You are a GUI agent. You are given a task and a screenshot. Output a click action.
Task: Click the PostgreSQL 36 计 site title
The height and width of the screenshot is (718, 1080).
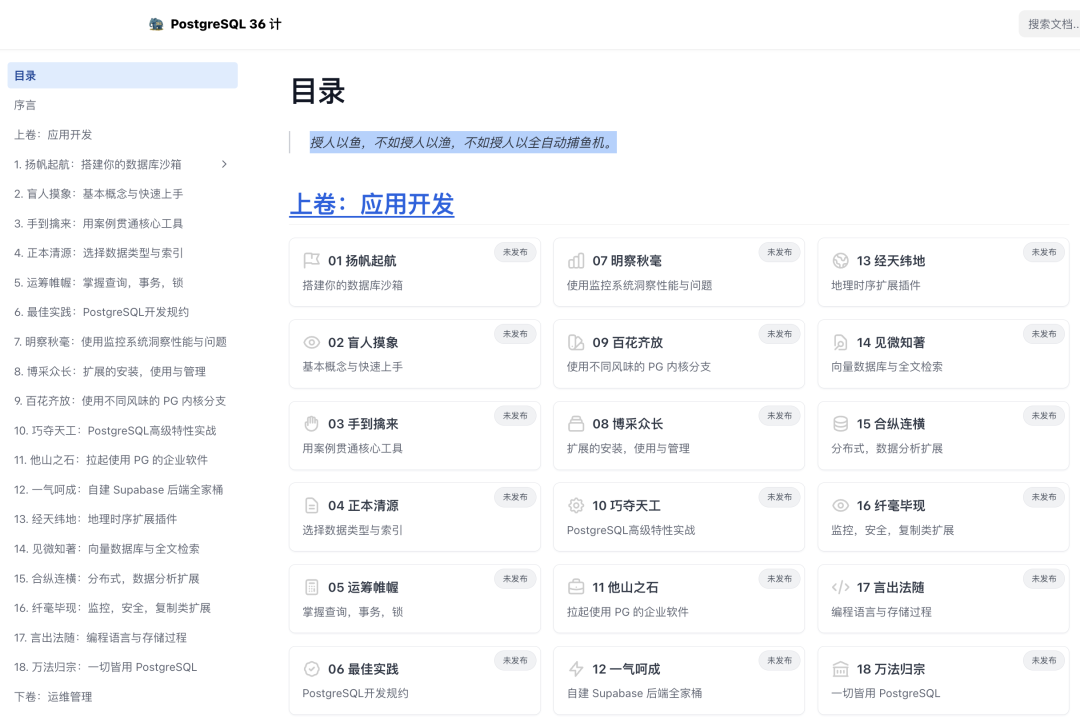pyautogui.click(x=226, y=24)
